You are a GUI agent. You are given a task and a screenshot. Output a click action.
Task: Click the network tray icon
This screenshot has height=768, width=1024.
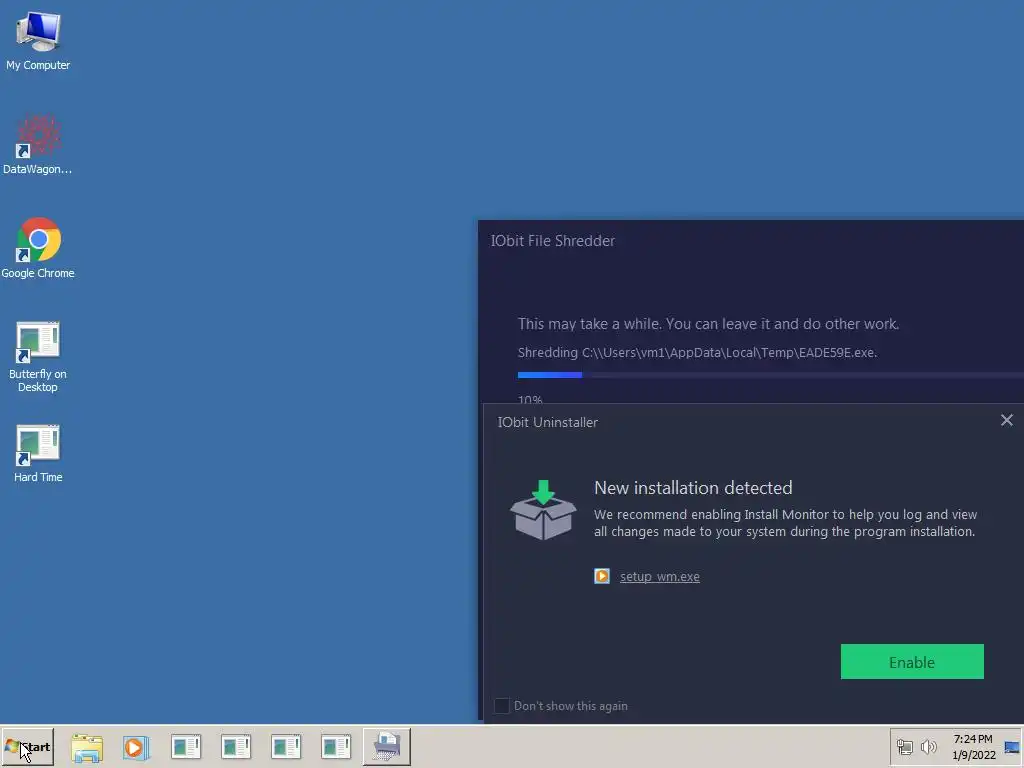click(904, 746)
